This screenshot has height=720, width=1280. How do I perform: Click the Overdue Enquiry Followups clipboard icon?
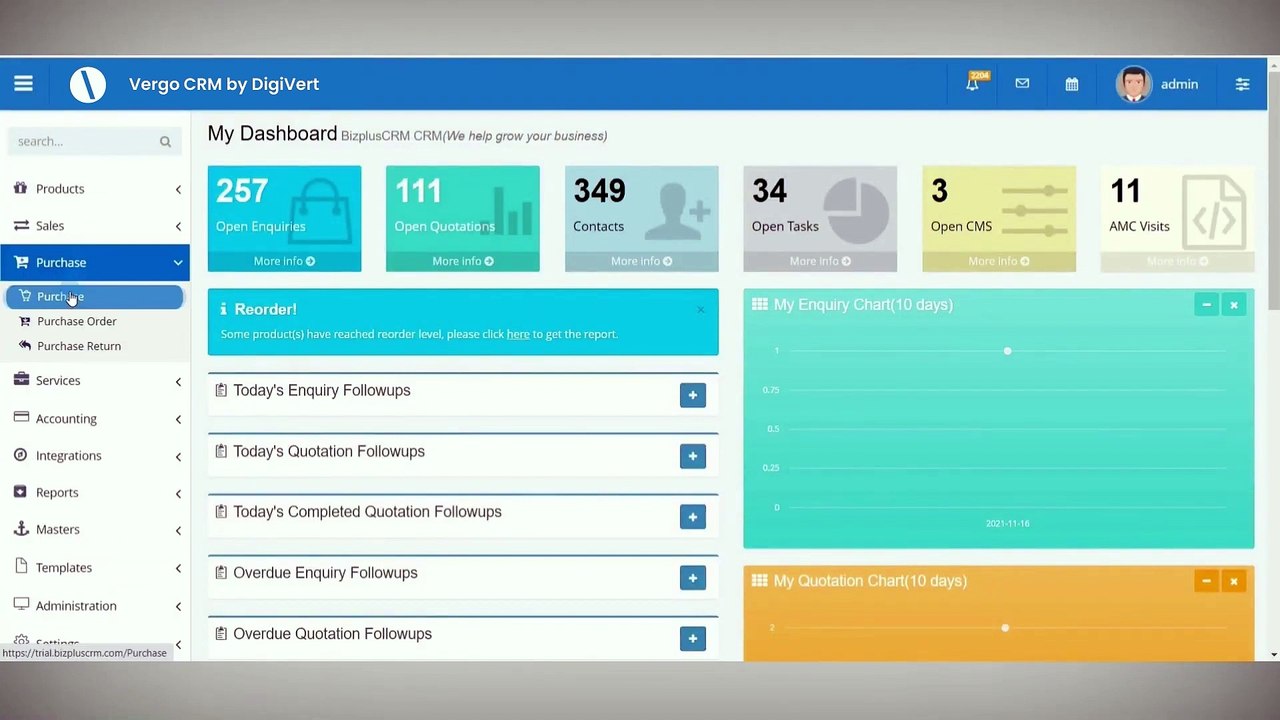(221, 573)
